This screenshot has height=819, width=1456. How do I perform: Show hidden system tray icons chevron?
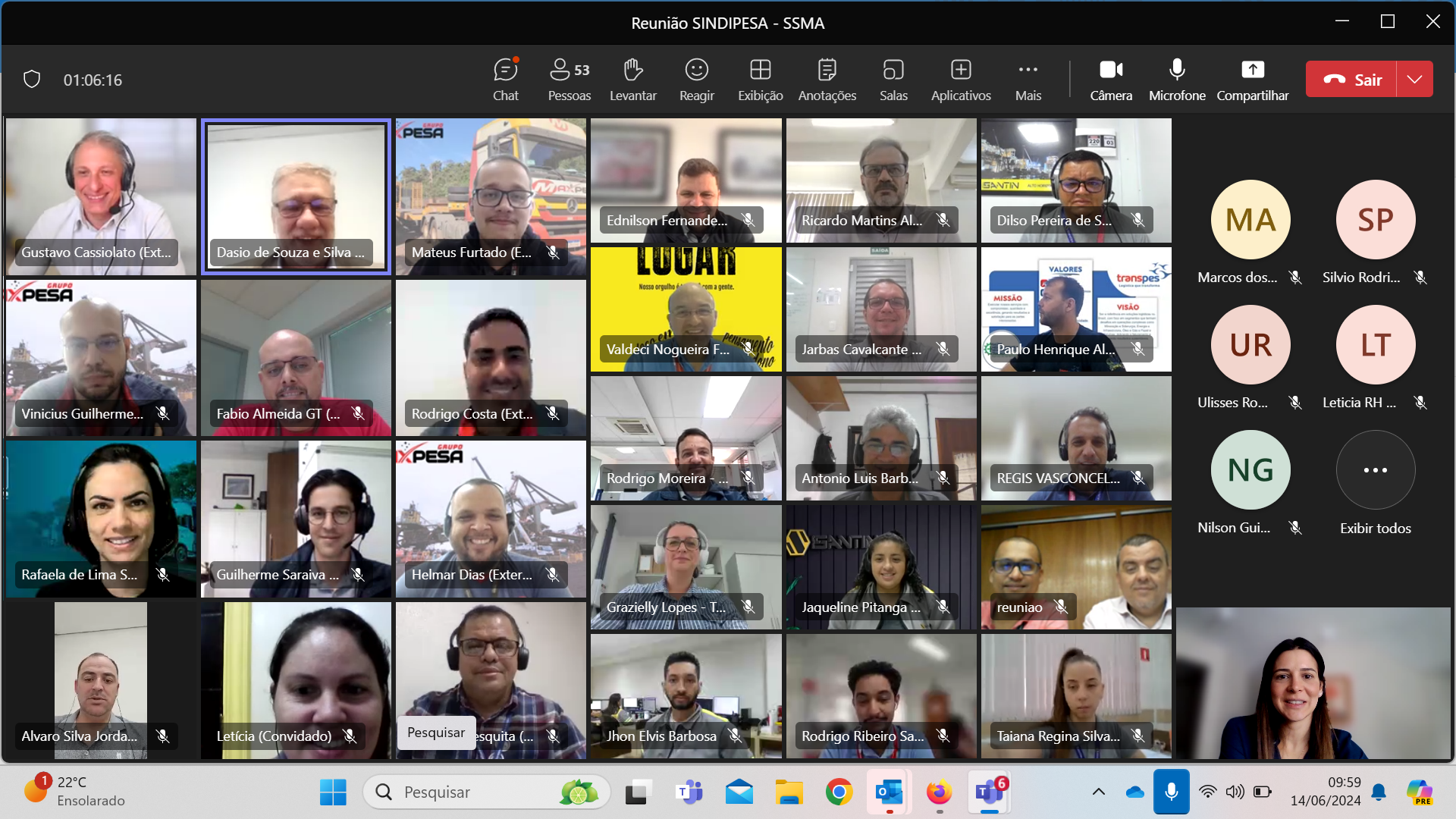[1098, 792]
